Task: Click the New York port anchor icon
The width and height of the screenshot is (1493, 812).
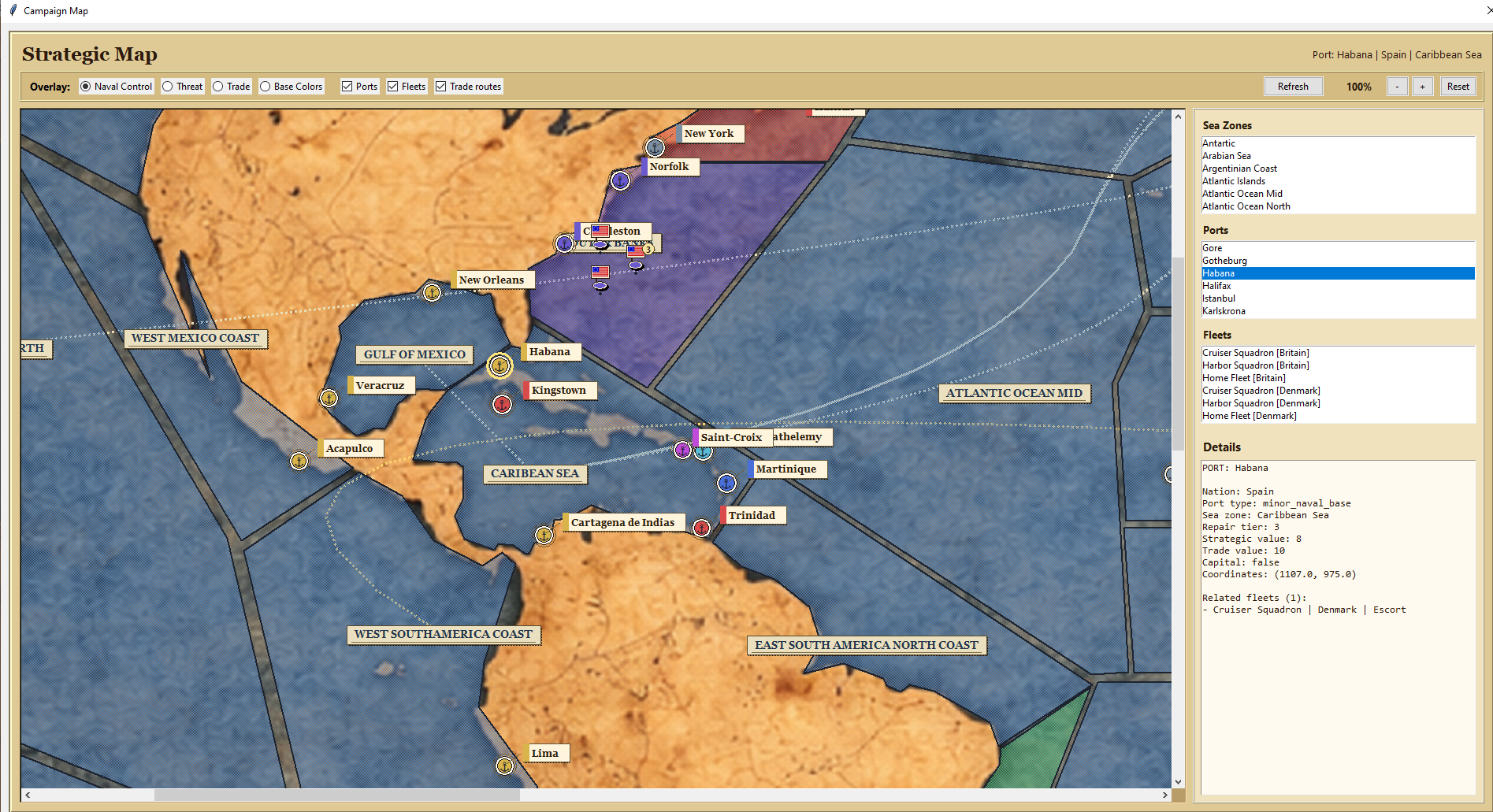Action: click(x=655, y=147)
